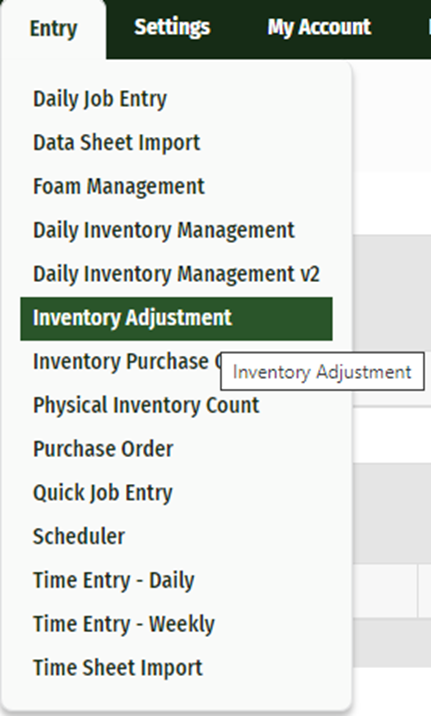Click the dark green header bar
Screen dimensions: 431x716
402,29
